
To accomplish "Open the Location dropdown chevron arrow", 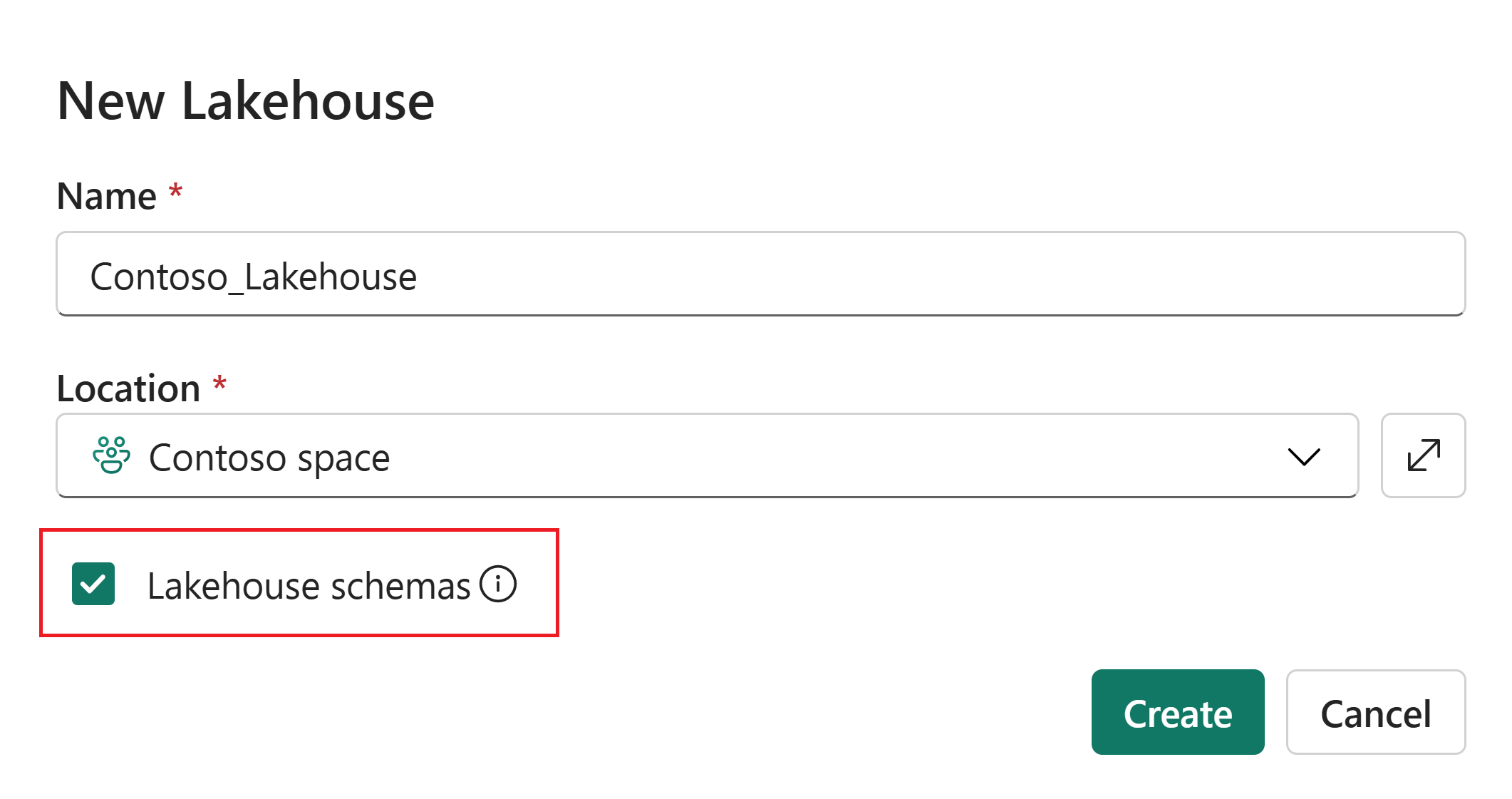I will (1304, 456).
